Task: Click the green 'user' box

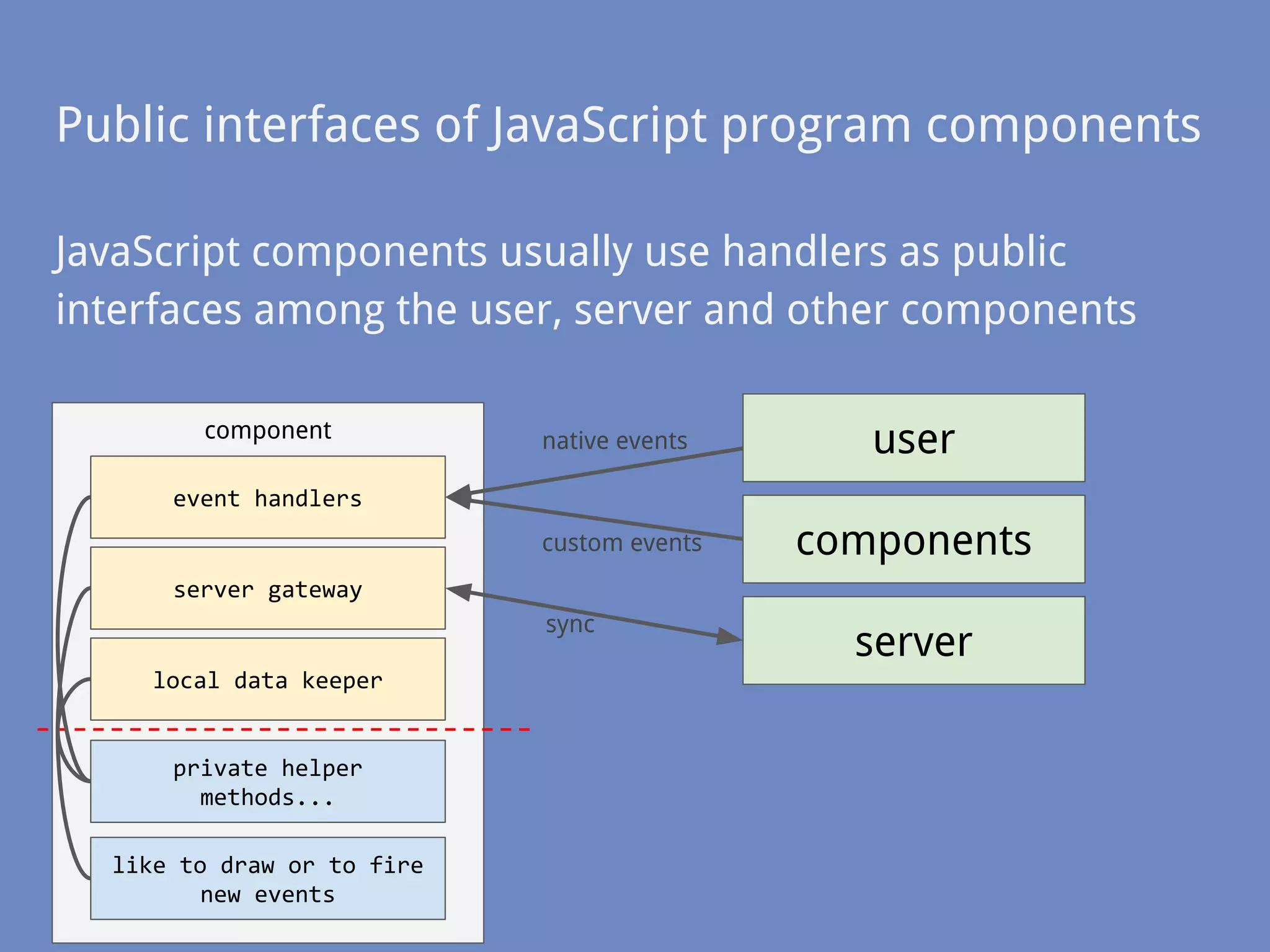Action: pyautogui.click(x=913, y=438)
